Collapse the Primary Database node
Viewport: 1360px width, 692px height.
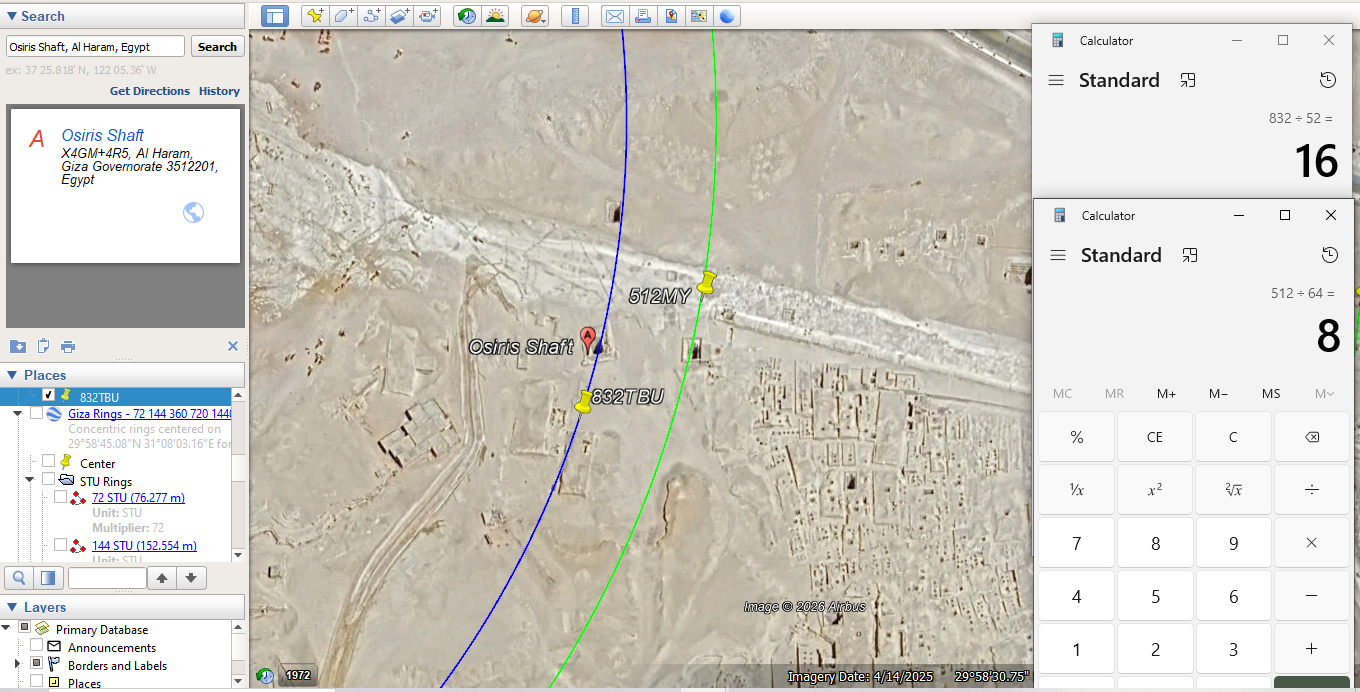click(7, 628)
